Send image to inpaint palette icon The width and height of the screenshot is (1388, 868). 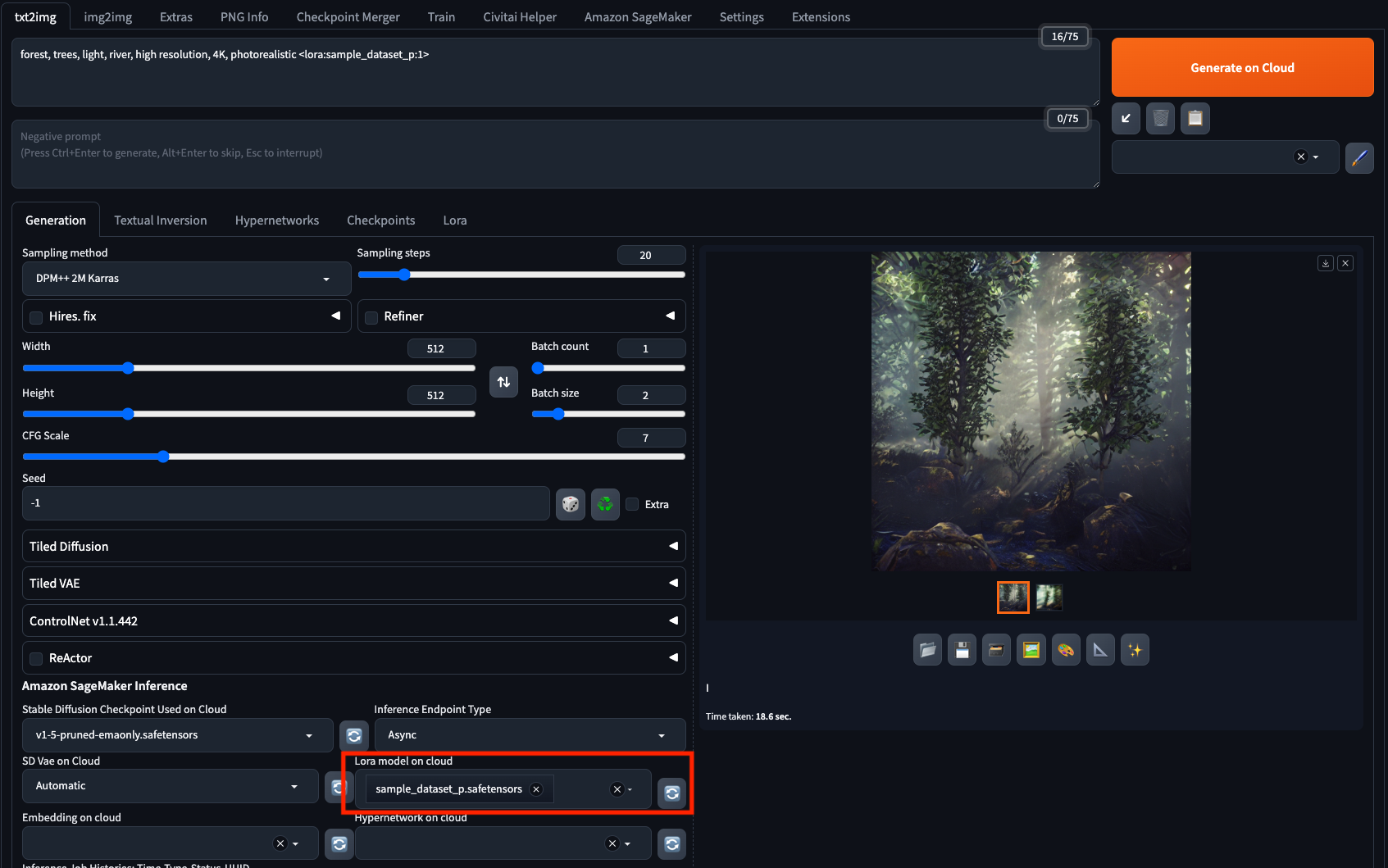[1066, 650]
